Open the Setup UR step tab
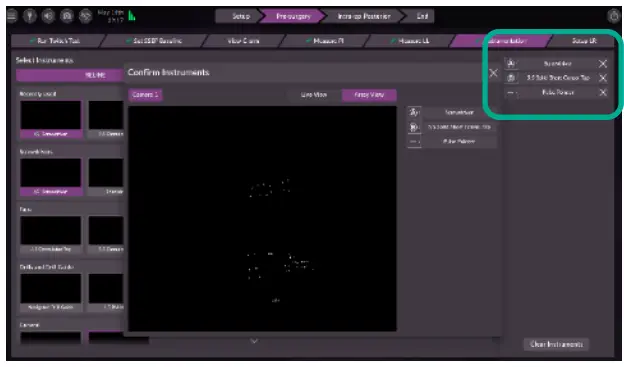The image size is (624, 367). [582, 41]
